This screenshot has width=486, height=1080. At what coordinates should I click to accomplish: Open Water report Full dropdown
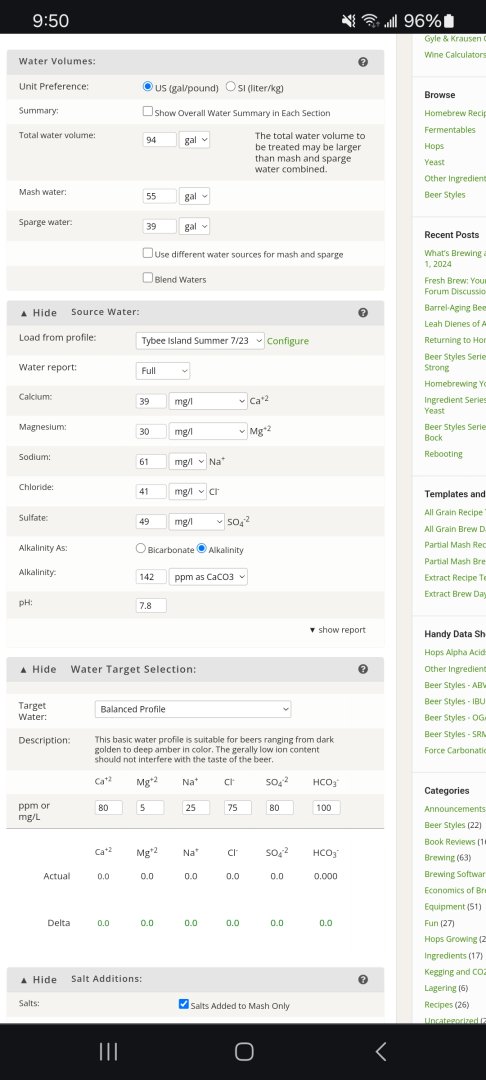(x=162, y=371)
